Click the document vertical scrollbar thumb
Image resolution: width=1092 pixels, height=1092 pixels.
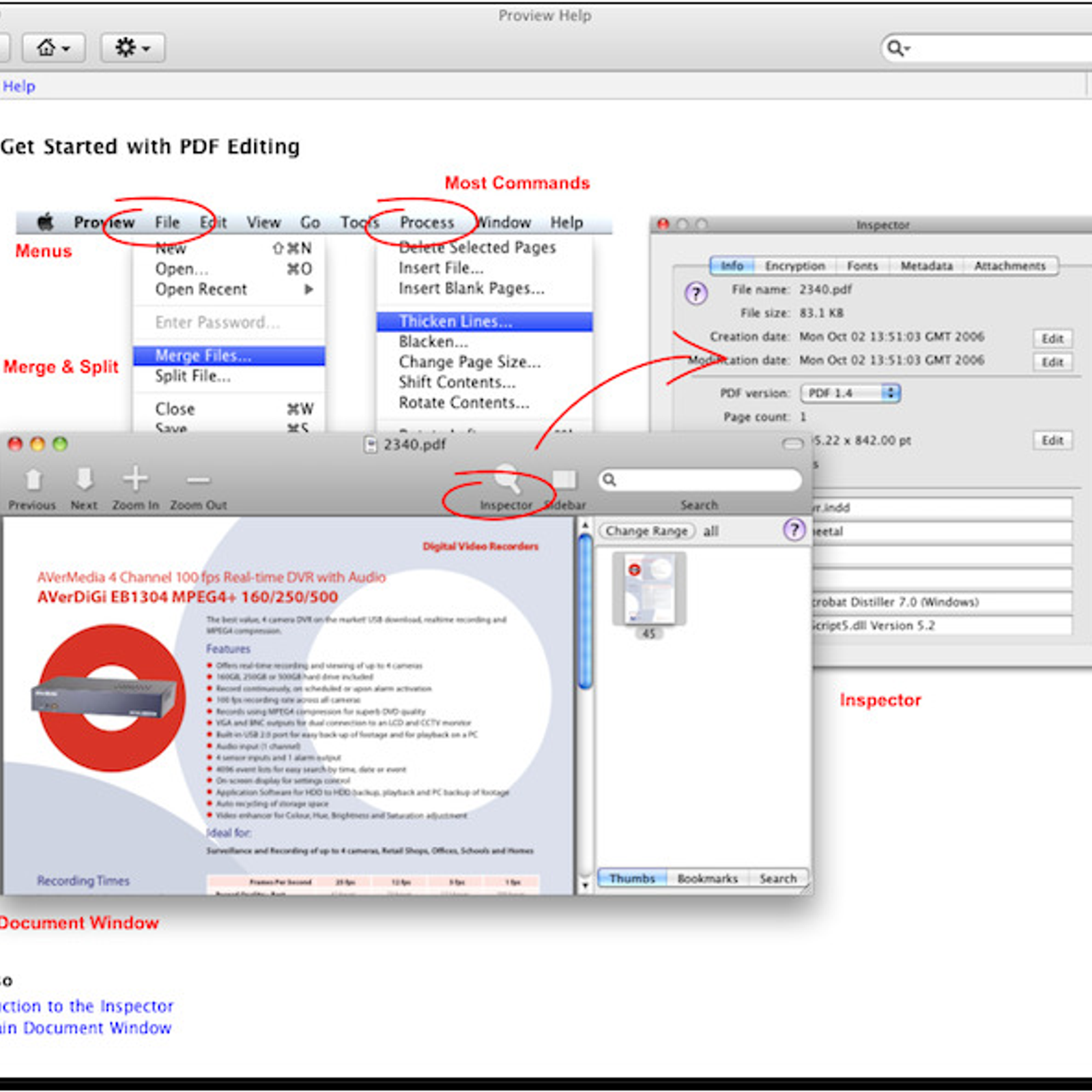pyautogui.click(x=585, y=611)
